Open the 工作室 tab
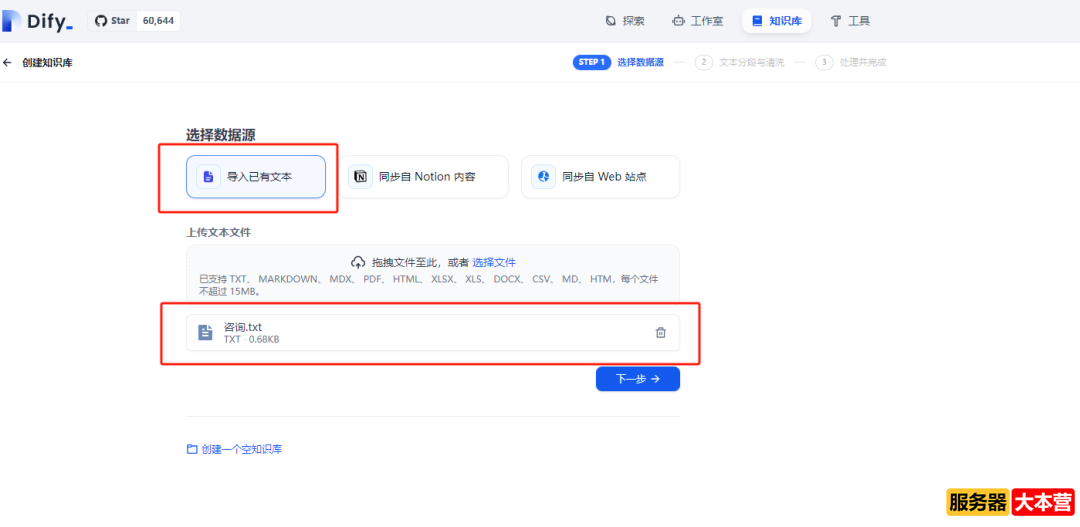 697,21
